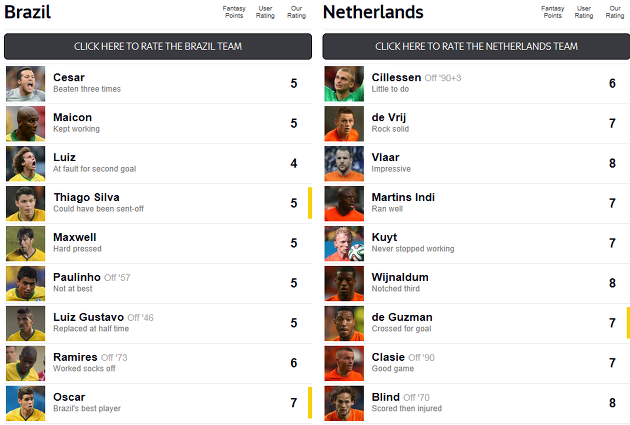
Task: Open the Paulinho name link
Action: tap(77, 277)
